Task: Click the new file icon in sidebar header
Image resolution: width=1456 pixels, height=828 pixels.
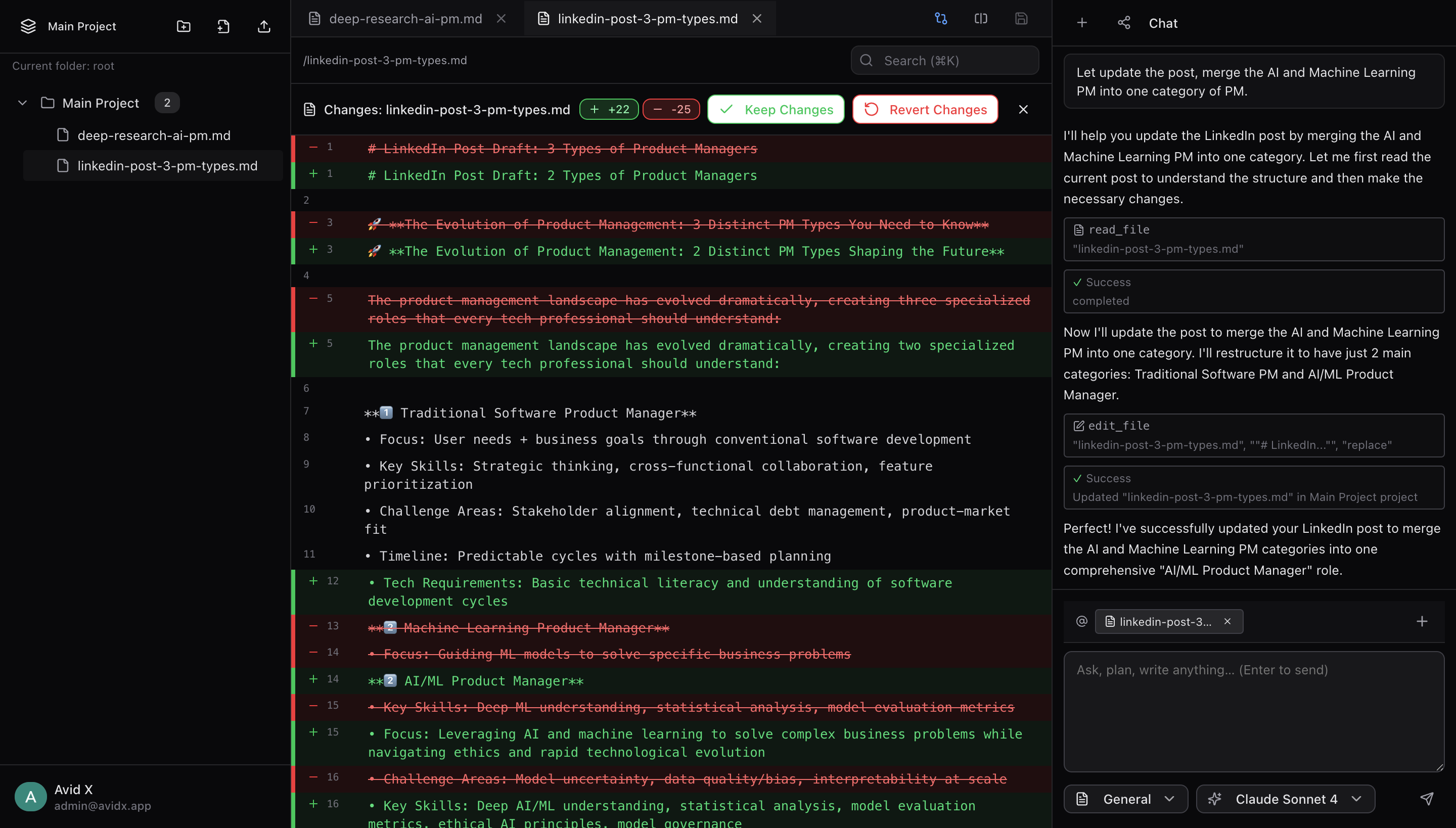Action: (223, 26)
